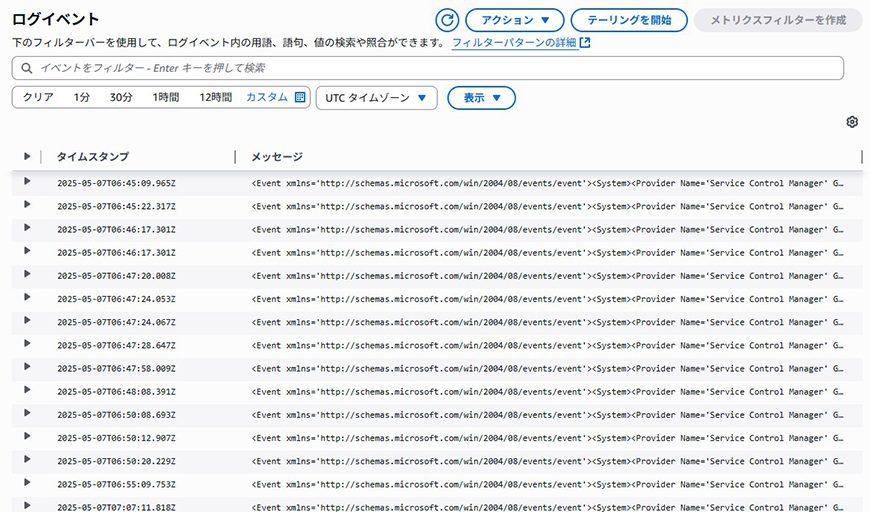Expand all rows using header triangle
The height and width of the screenshot is (516, 870).
(27, 156)
